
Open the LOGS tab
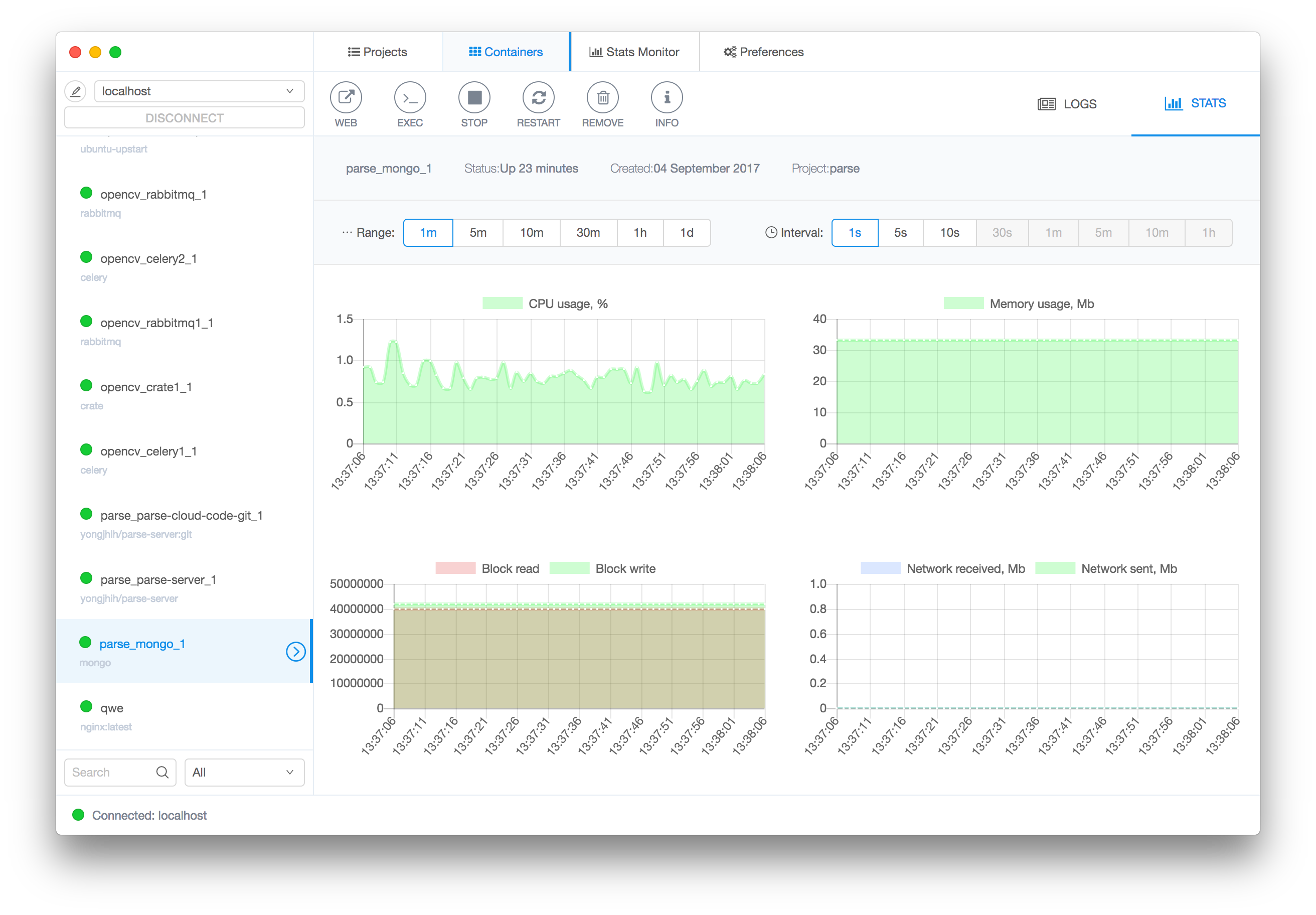click(1067, 104)
